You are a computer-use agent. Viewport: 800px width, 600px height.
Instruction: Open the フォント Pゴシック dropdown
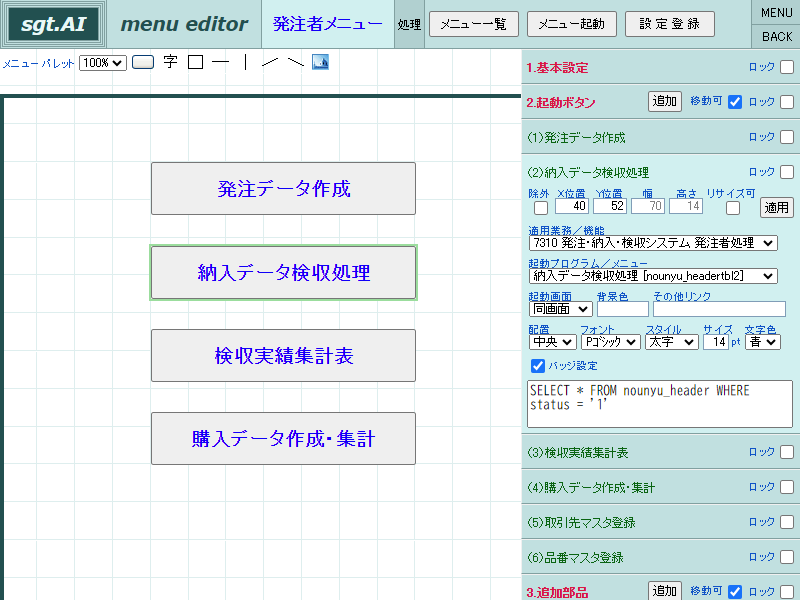(610, 342)
